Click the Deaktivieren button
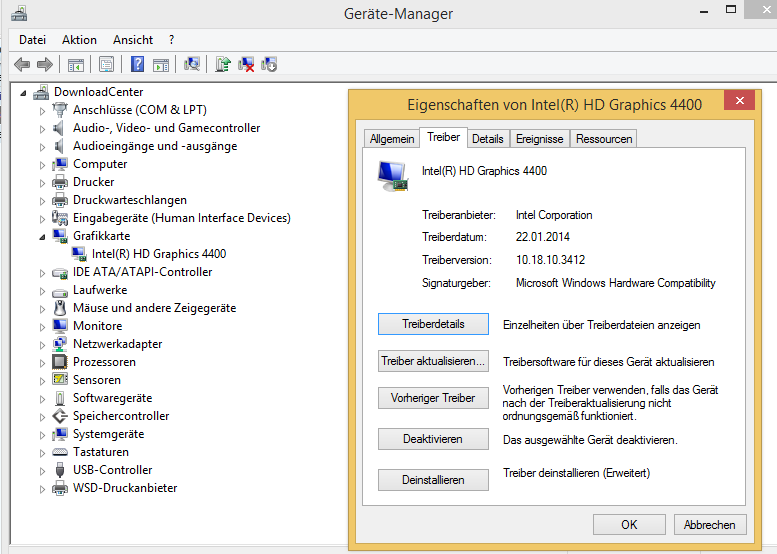 (x=433, y=439)
